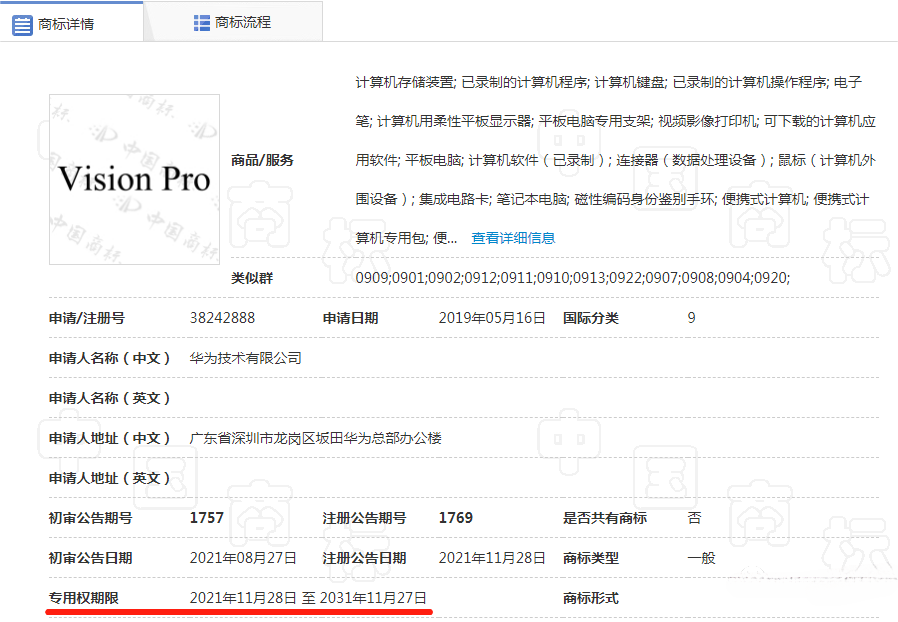Click the 商标类型 label

(591, 558)
